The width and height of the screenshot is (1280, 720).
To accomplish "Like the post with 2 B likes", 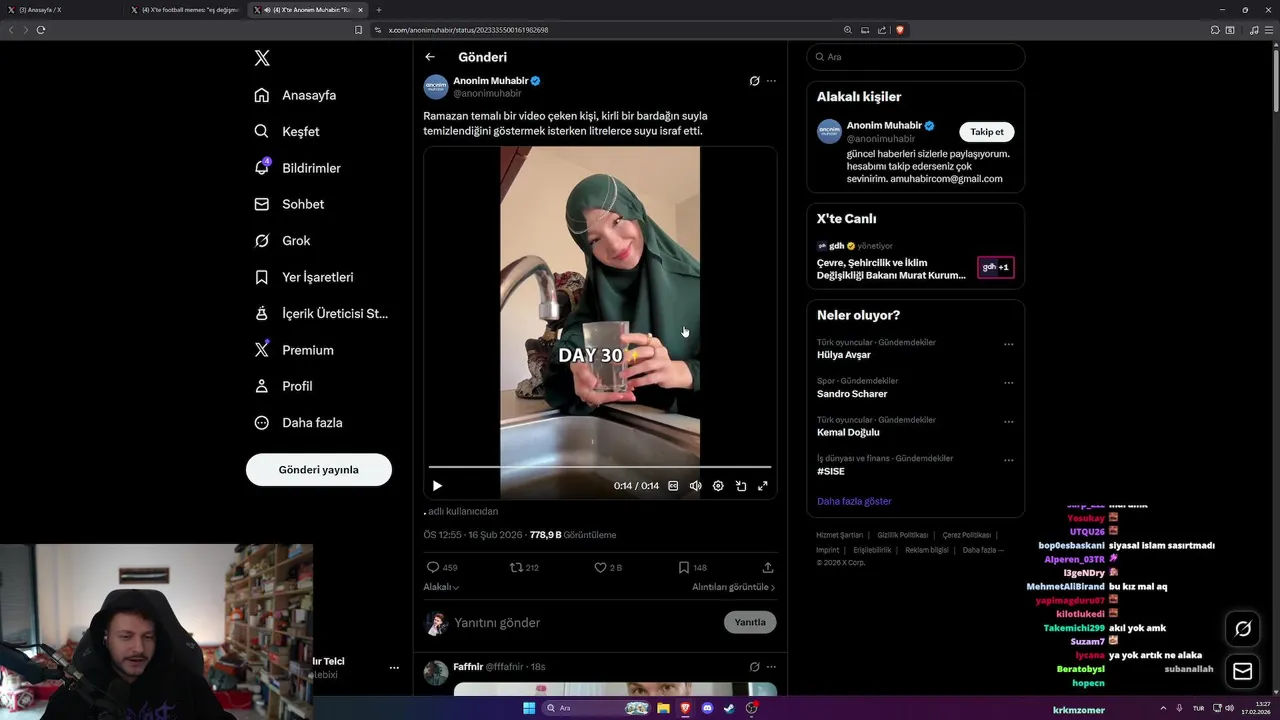I will point(600,567).
